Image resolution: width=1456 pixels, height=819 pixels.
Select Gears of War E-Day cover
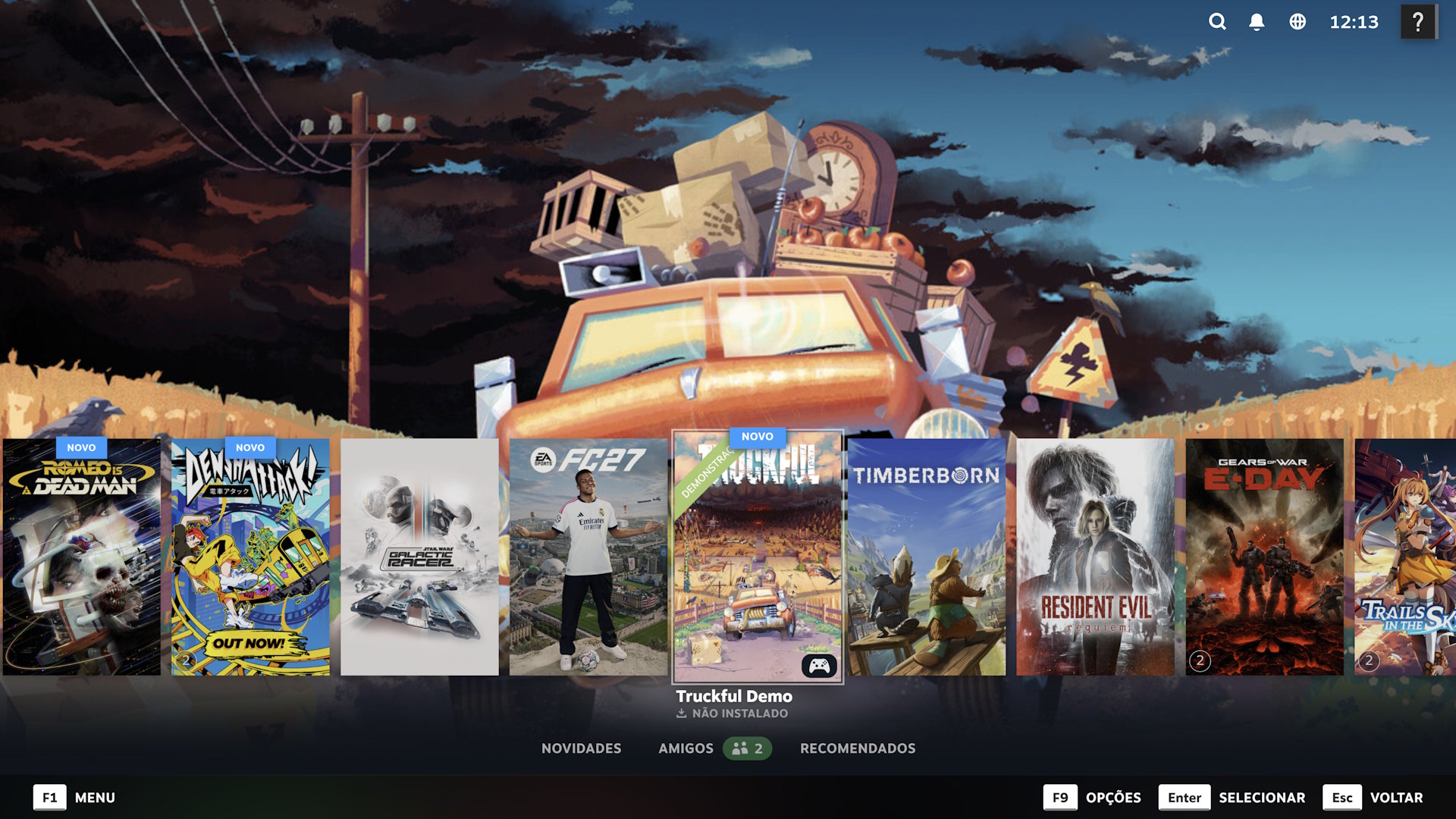click(1265, 557)
